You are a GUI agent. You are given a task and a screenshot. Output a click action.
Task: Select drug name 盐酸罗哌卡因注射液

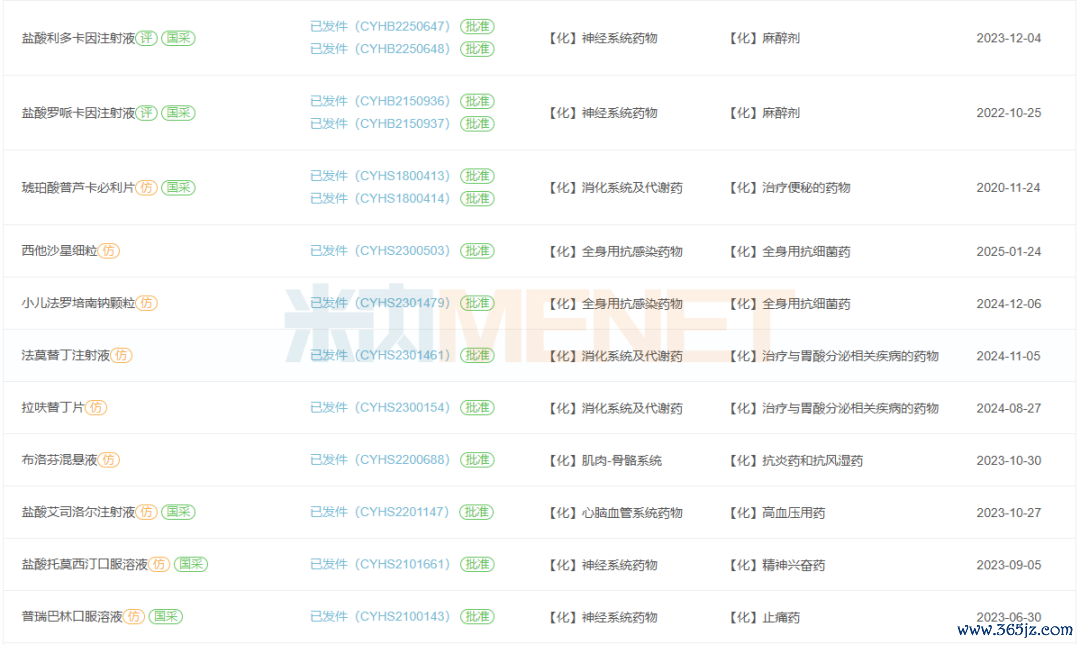click(x=79, y=112)
